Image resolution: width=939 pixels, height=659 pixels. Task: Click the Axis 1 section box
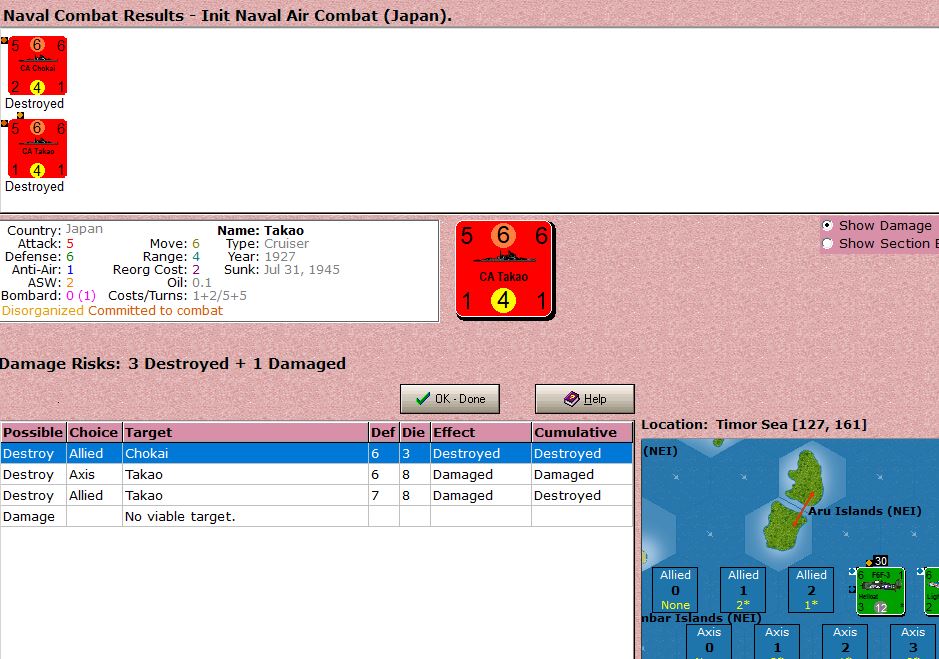click(x=777, y=642)
